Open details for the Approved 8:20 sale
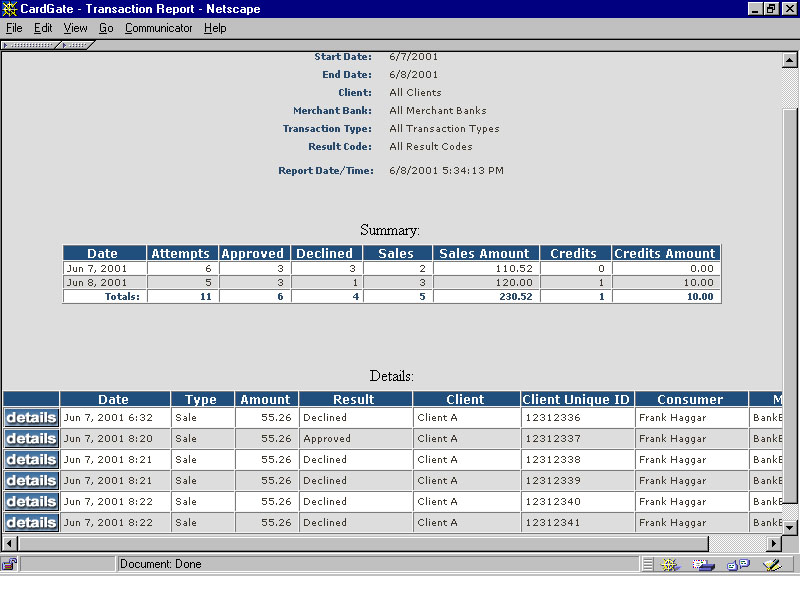This screenshot has width=800, height=600. [x=31, y=438]
